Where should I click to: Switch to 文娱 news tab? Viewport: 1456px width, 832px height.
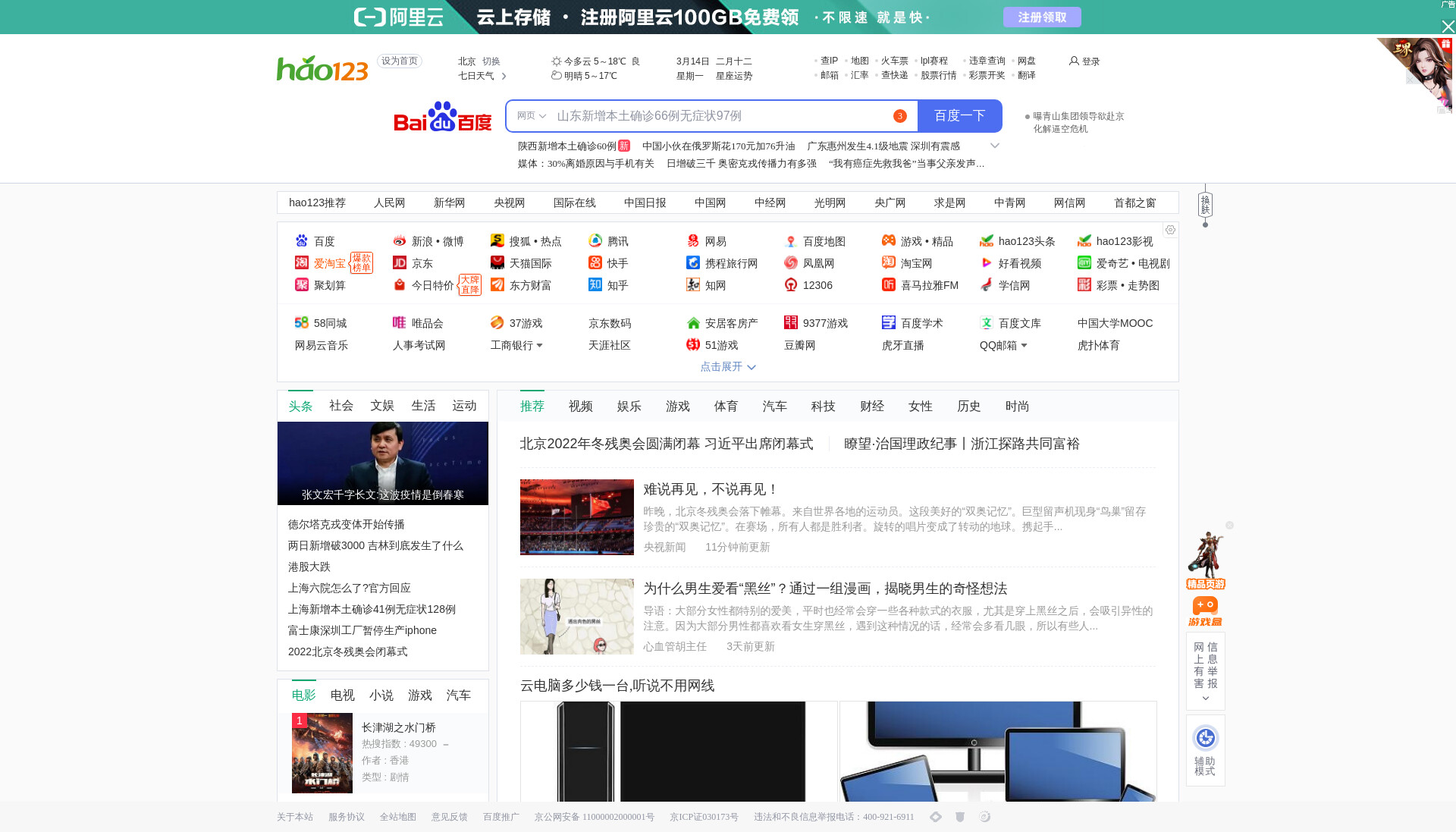[x=382, y=406]
